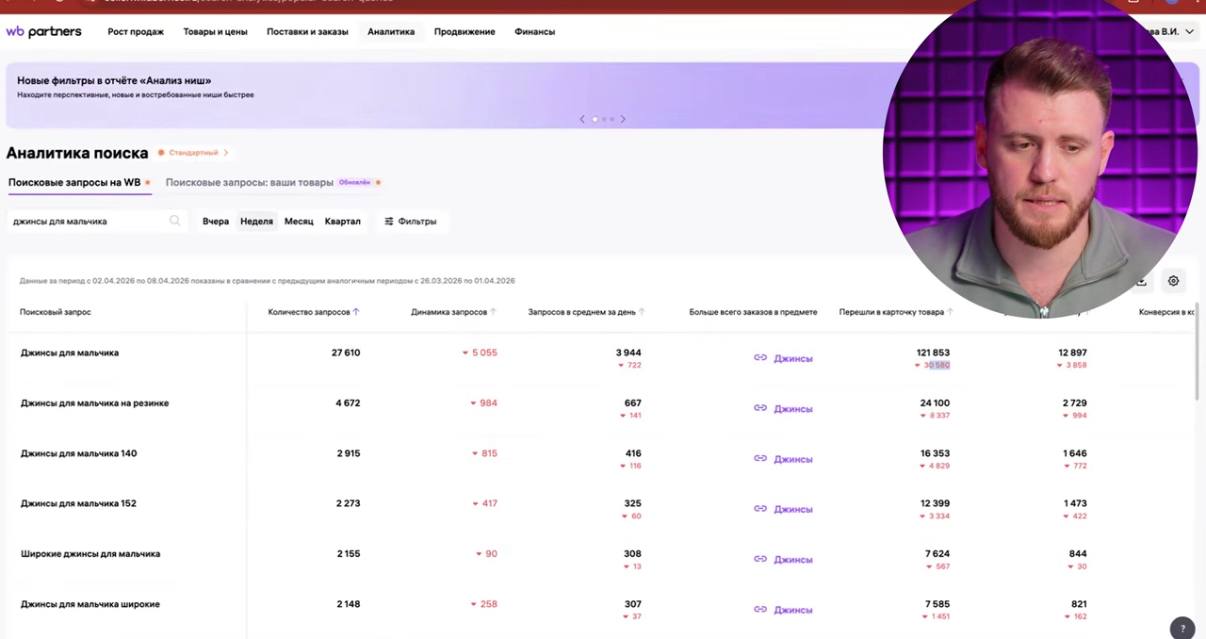Switch period to Квартал

(344, 220)
